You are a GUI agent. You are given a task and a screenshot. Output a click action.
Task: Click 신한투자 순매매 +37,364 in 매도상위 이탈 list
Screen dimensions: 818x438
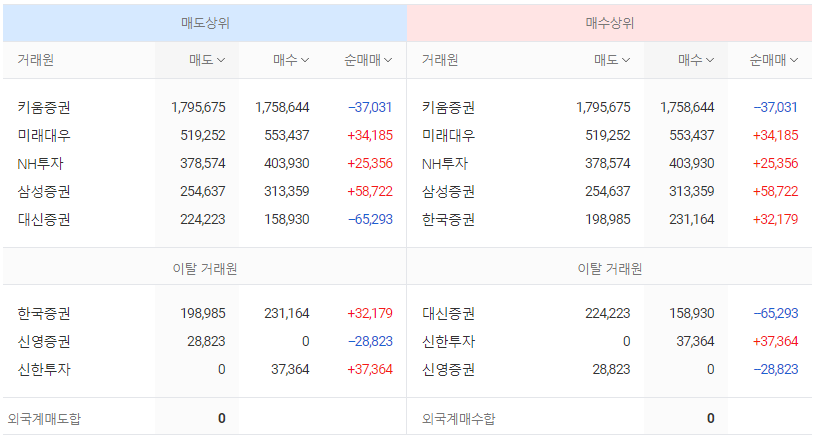370,370
